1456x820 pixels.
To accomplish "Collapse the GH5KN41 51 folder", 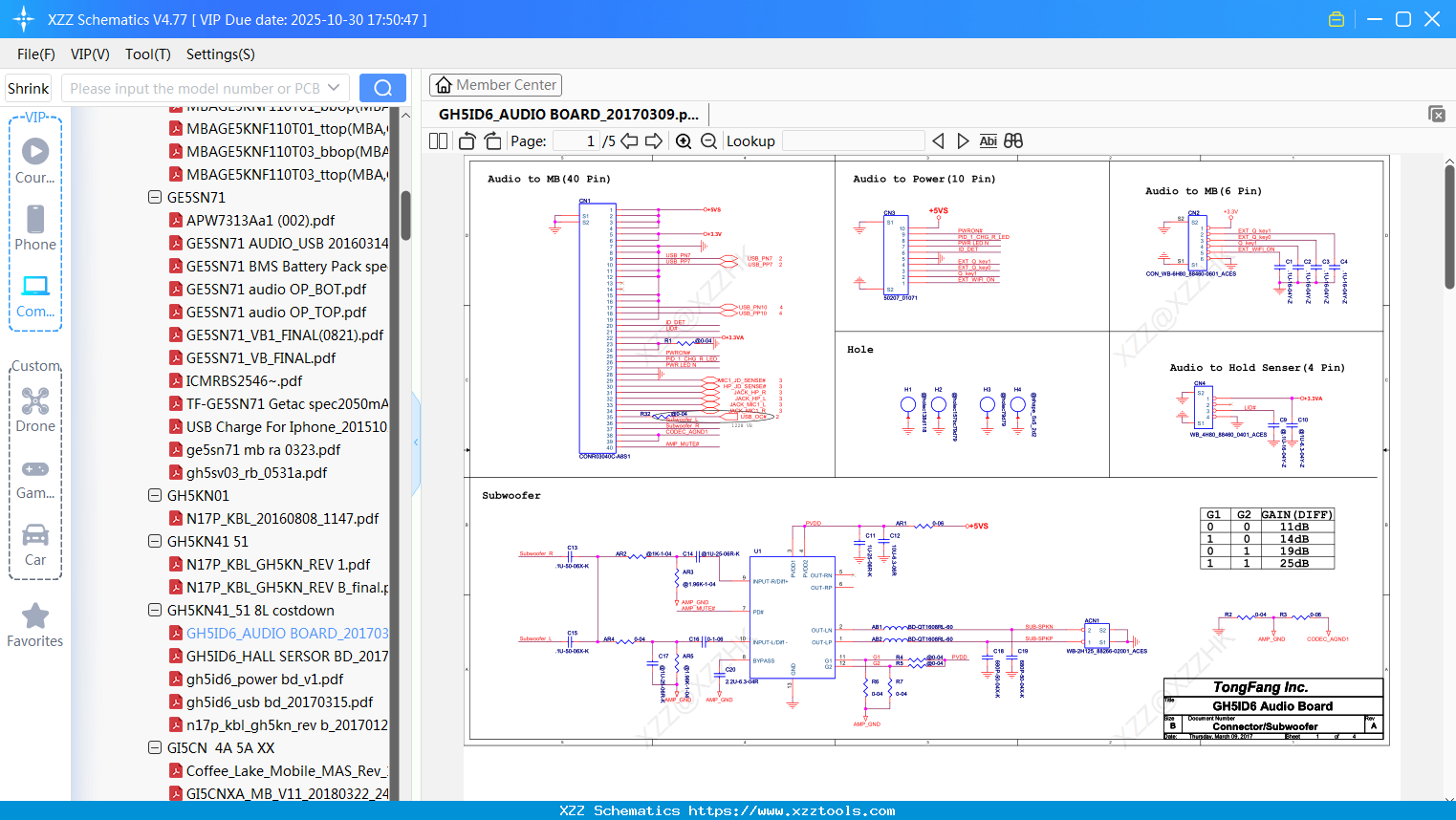I will point(155,542).
